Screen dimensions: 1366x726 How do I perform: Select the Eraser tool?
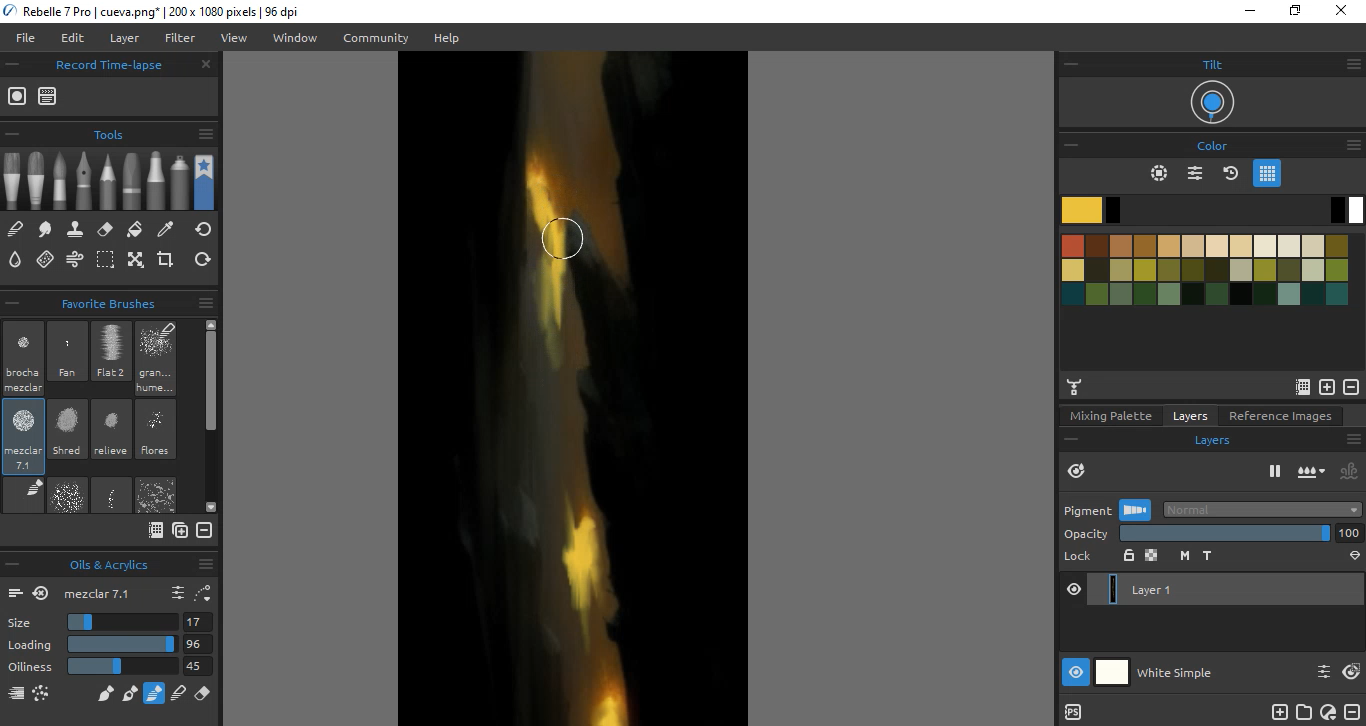[105, 229]
